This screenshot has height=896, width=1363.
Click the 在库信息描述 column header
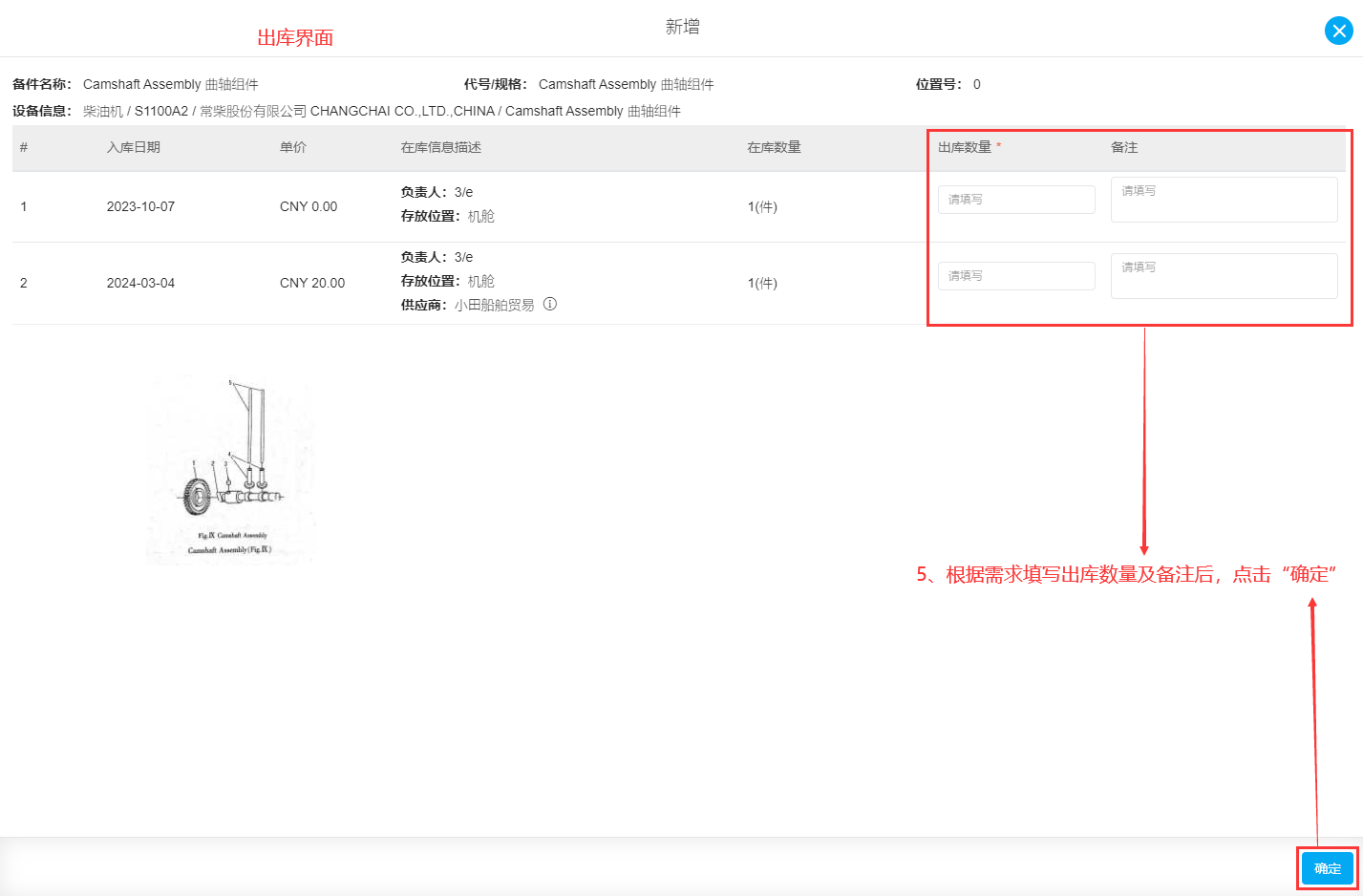(x=441, y=147)
